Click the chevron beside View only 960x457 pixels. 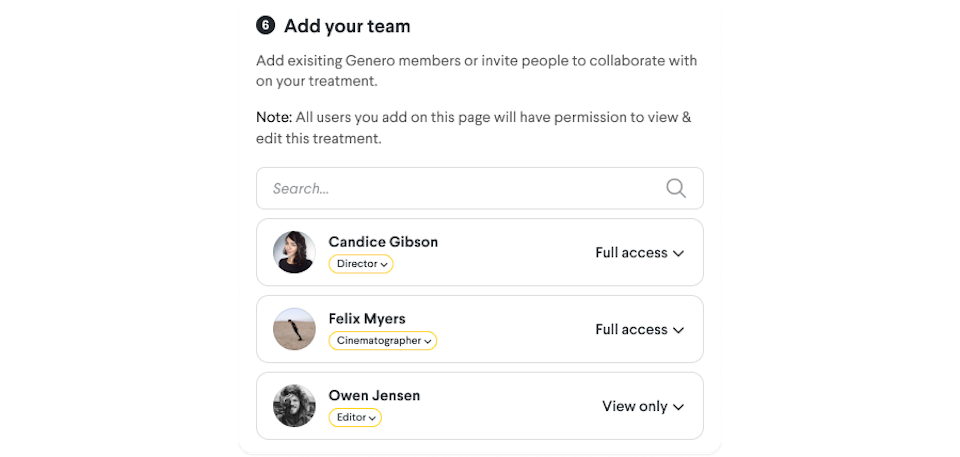(679, 407)
